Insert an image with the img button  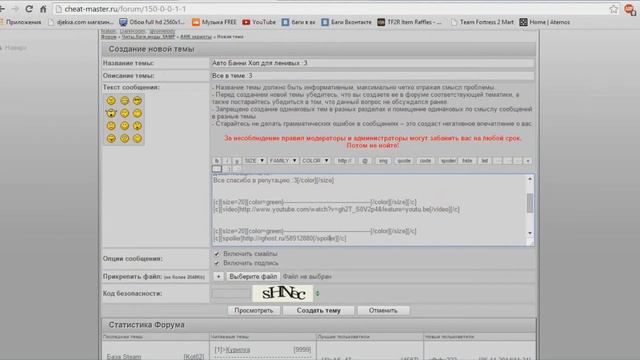383,161
